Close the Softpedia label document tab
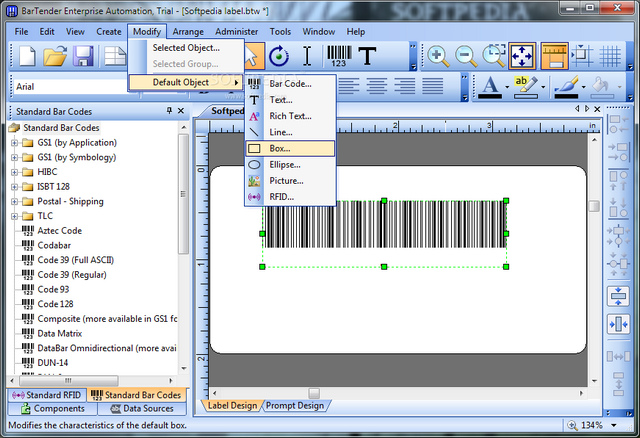Image resolution: width=640 pixels, height=438 pixels. pos(597,109)
